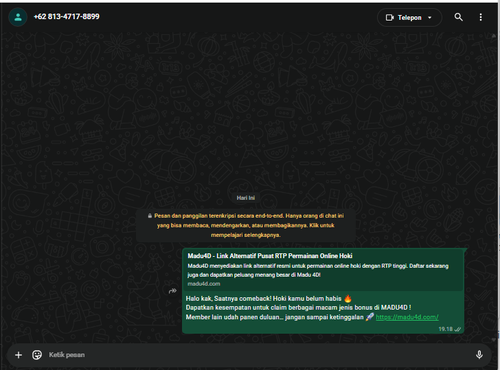Search within this chat
This screenshot has height=370, width=500.
point(459,17)
